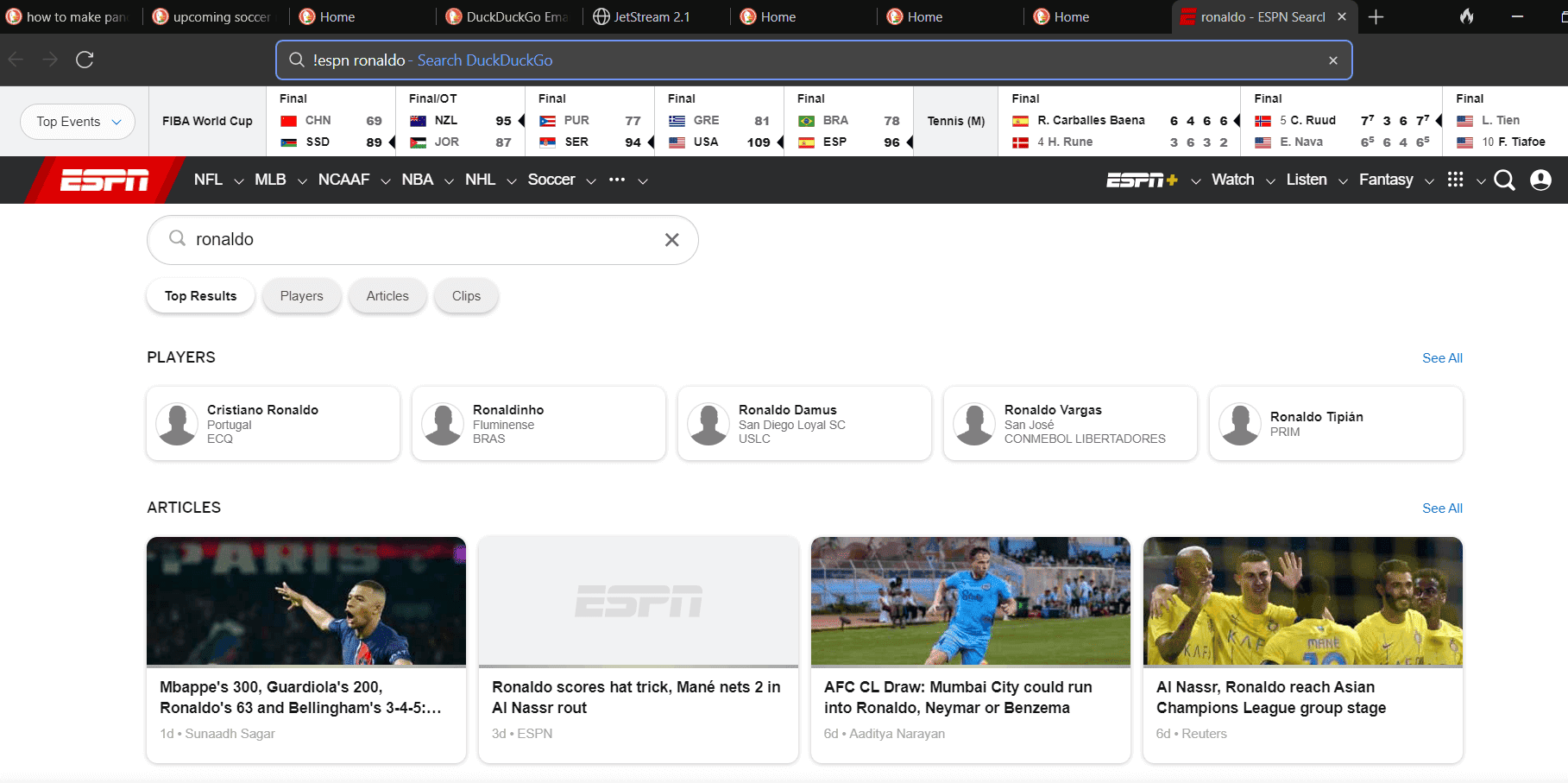Click the DuckDuckGo icon on the upcoming soccer tab

point(160,16)
